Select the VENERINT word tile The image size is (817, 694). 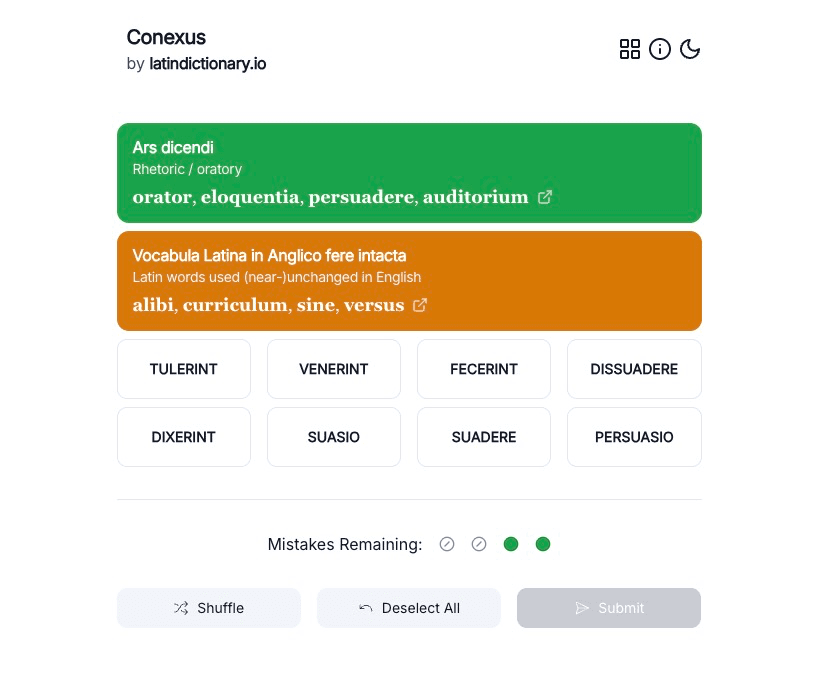[334, 369]
